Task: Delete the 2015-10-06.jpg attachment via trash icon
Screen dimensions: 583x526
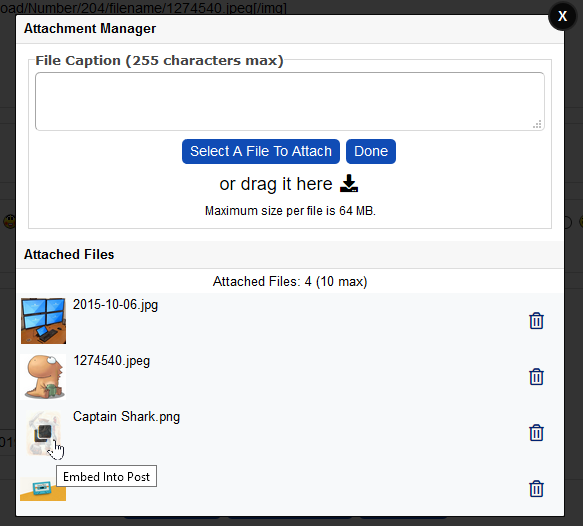Action: click(536, 321)
